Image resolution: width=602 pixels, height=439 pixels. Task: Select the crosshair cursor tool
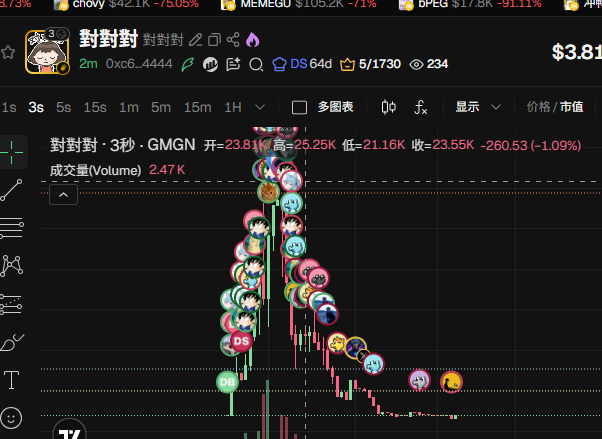[x=12, y=152]
